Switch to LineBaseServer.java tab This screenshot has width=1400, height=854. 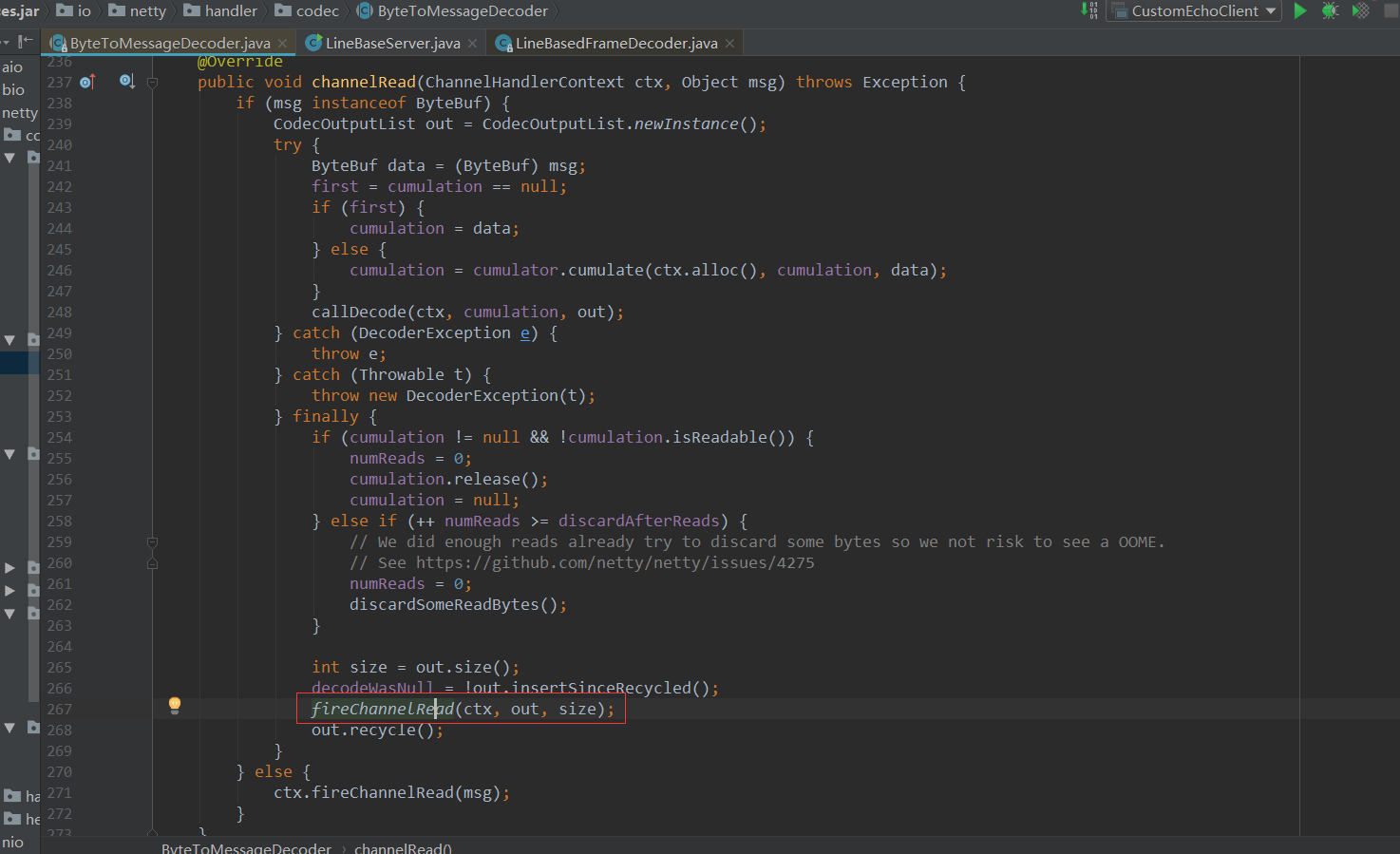[392, 43]
